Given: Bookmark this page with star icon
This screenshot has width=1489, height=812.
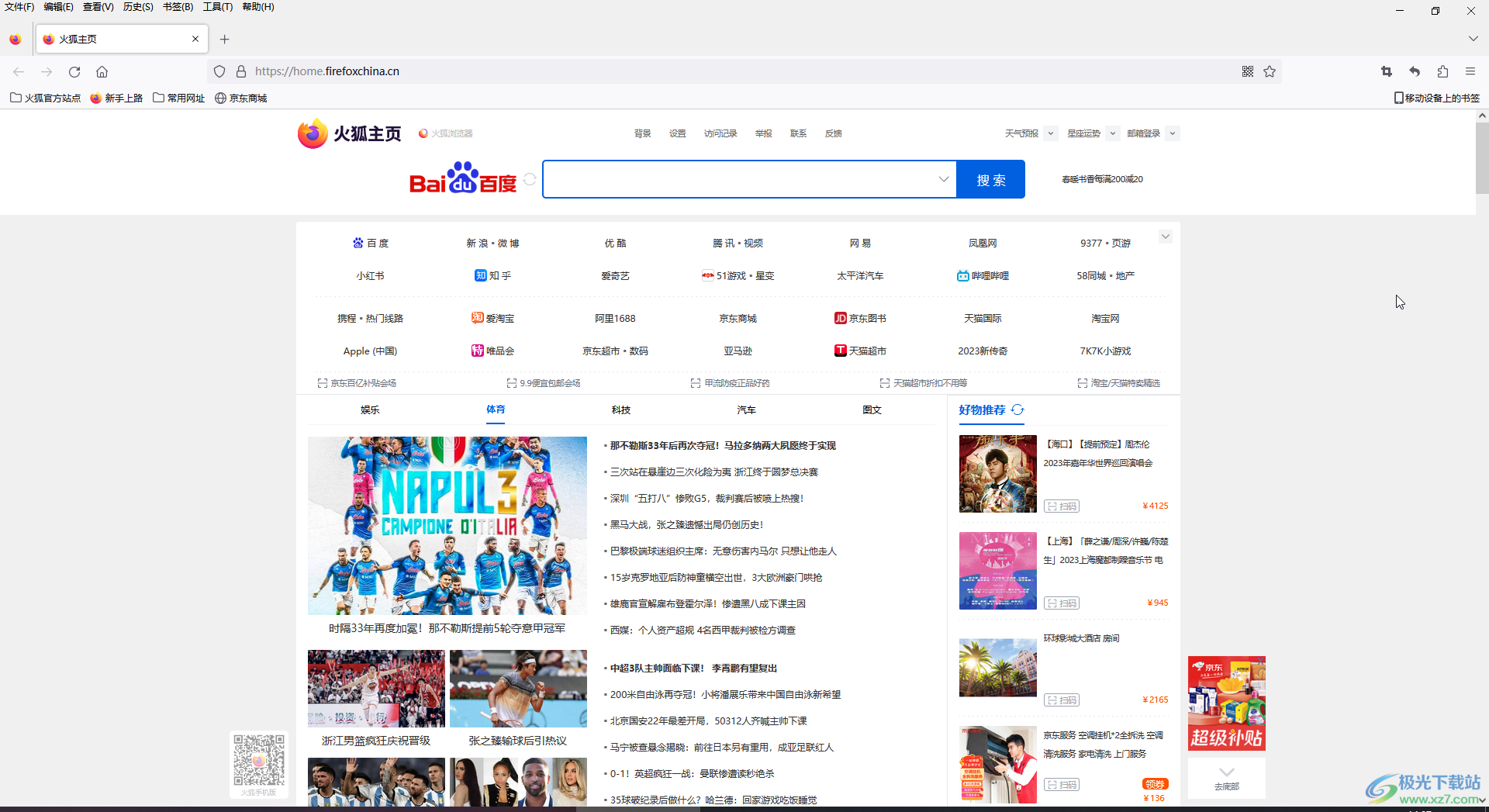Looking at the screenshot, I should (x=1270, y=71).
